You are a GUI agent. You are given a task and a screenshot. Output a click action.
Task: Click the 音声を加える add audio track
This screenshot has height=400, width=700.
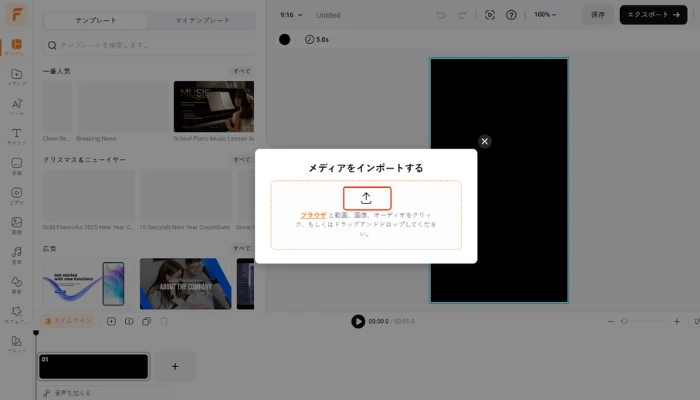[105, 393]
